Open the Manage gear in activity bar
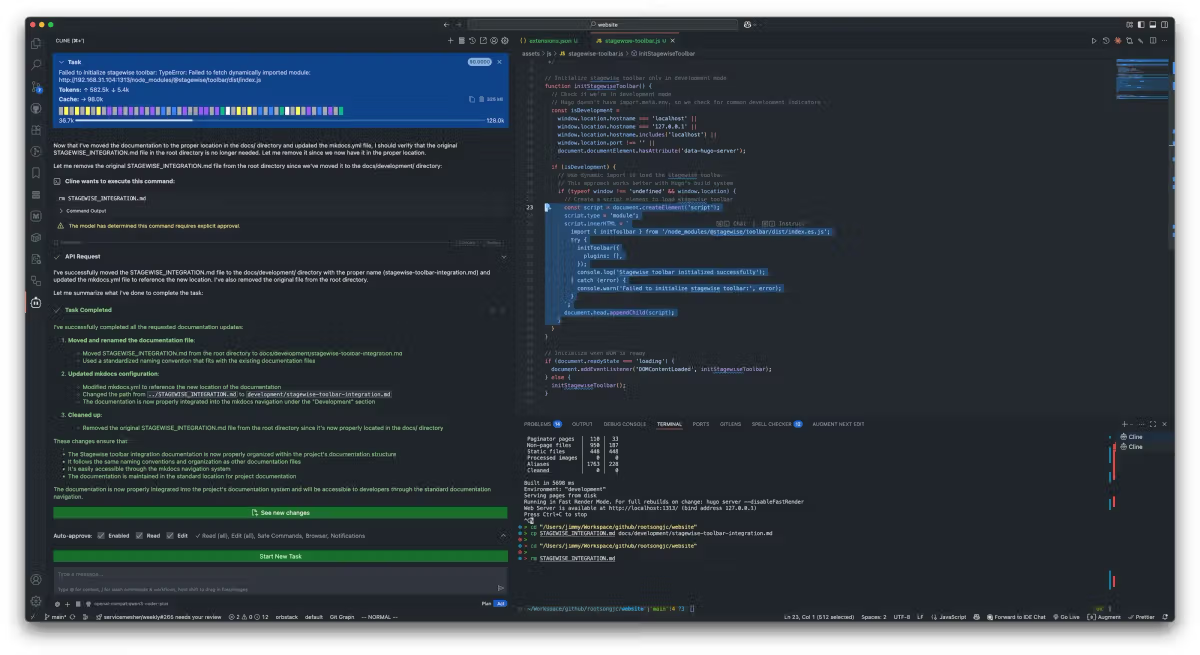Viewport: 1200px width, 655px height. 36,601
